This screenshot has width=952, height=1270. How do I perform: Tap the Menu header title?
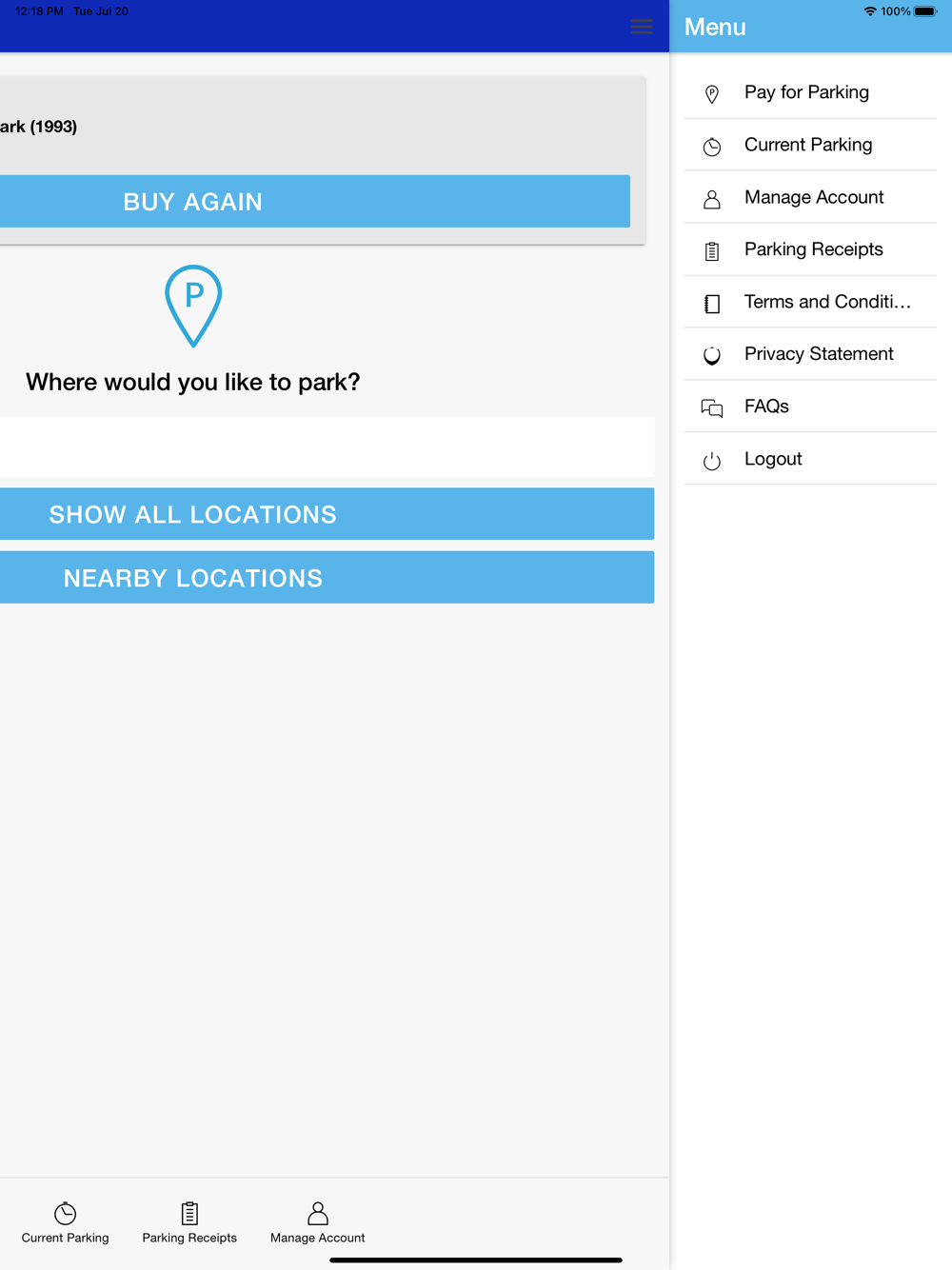click(x=715, y=27)
